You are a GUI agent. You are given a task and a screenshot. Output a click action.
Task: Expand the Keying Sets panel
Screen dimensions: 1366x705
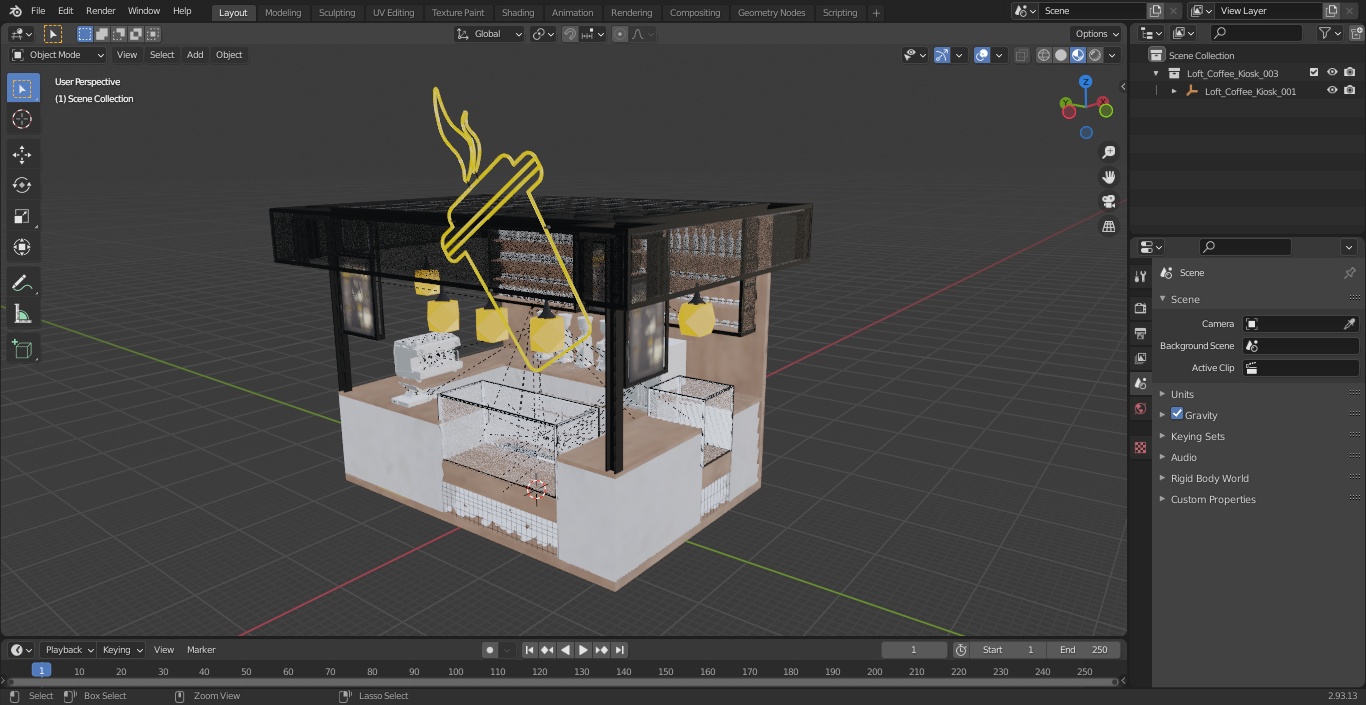[1197, 436]
